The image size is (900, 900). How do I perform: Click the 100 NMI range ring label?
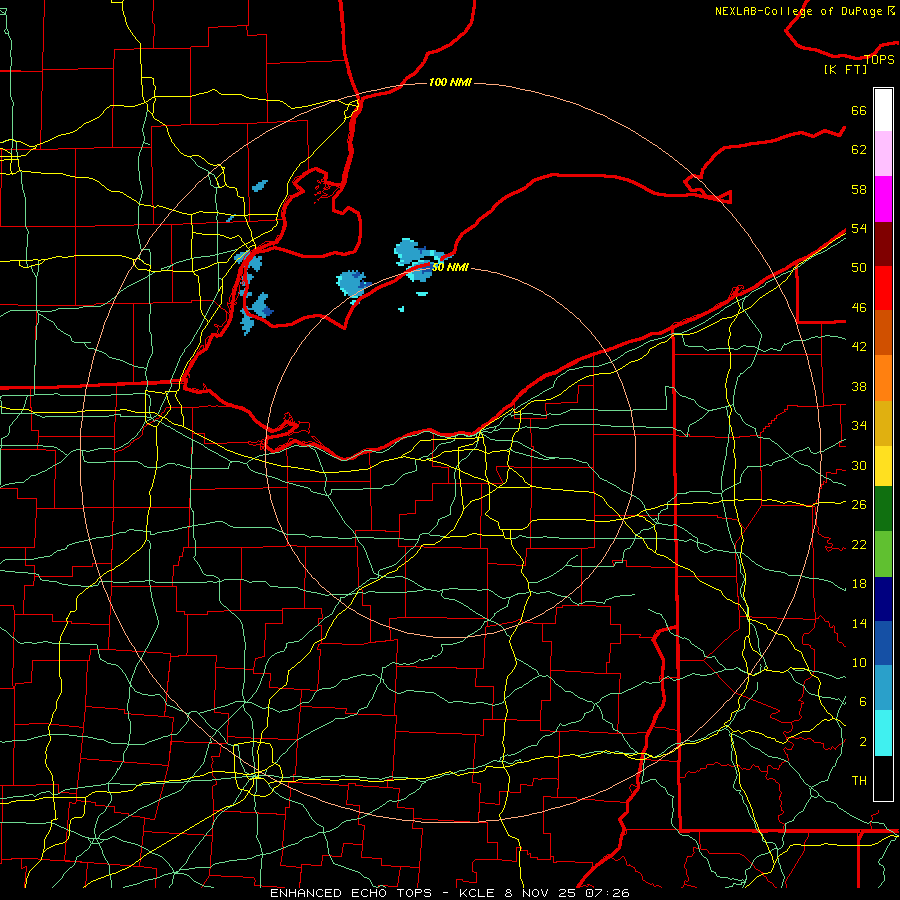tap(450, 82)
